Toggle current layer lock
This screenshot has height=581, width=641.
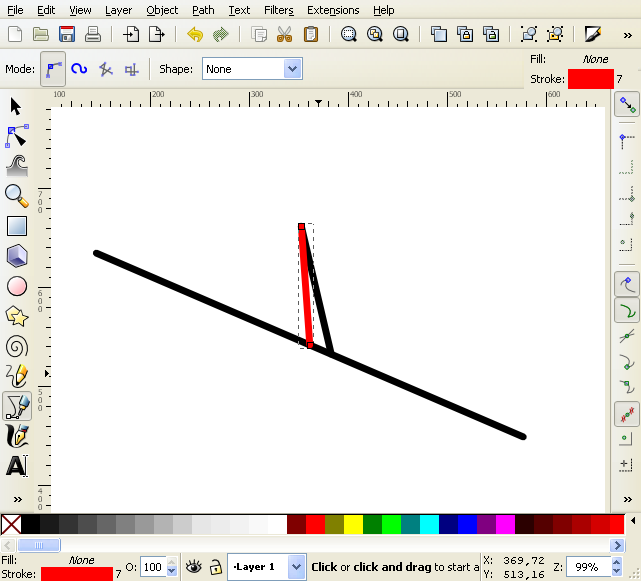[215, 567]
